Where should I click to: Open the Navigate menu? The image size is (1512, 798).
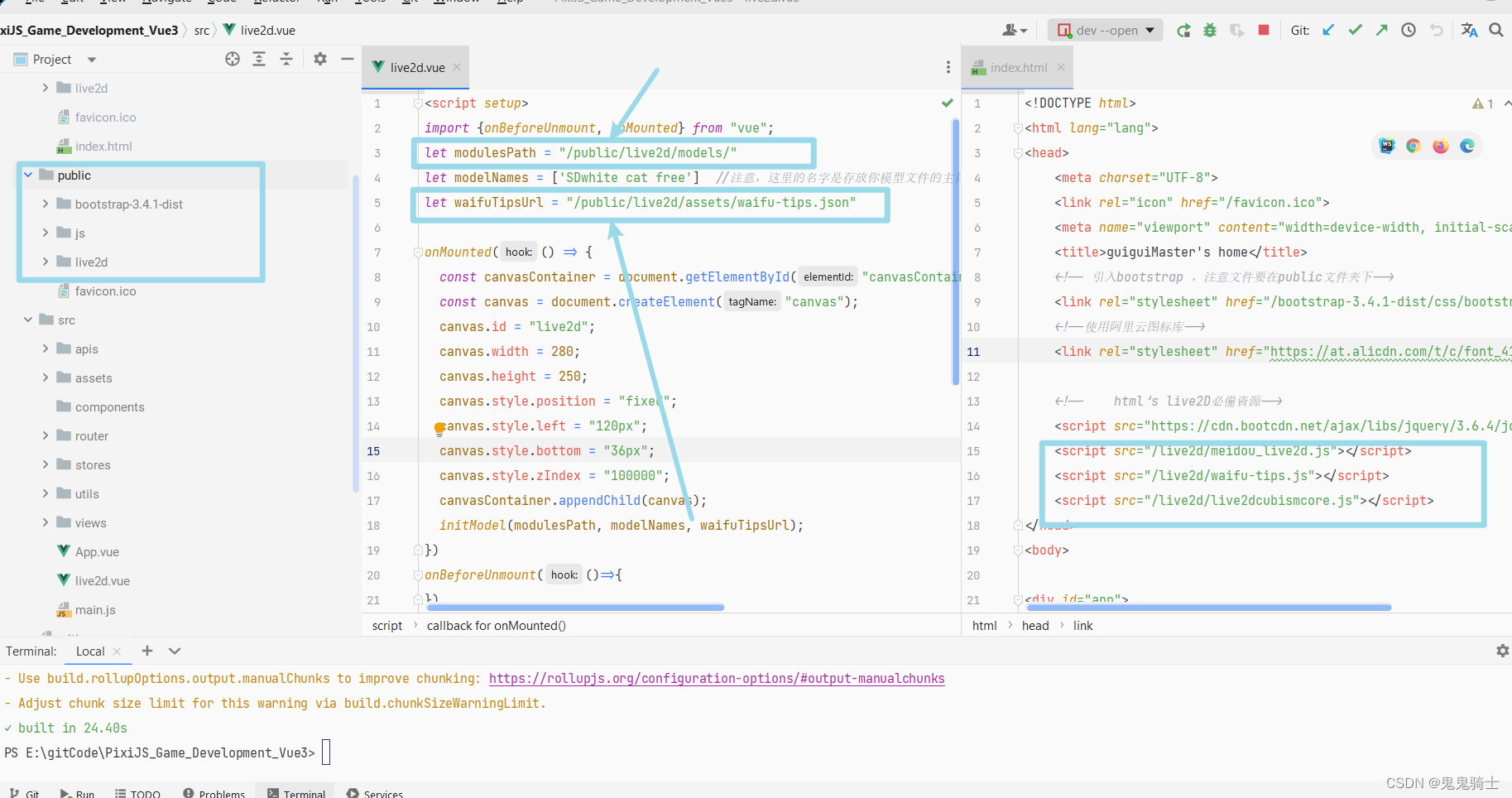[x=166, y=2]
